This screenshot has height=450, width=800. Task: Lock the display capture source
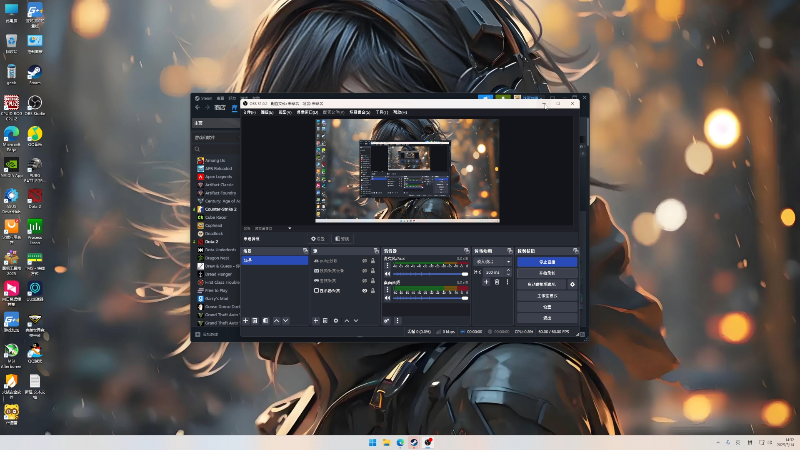click(x=373, y=291)
